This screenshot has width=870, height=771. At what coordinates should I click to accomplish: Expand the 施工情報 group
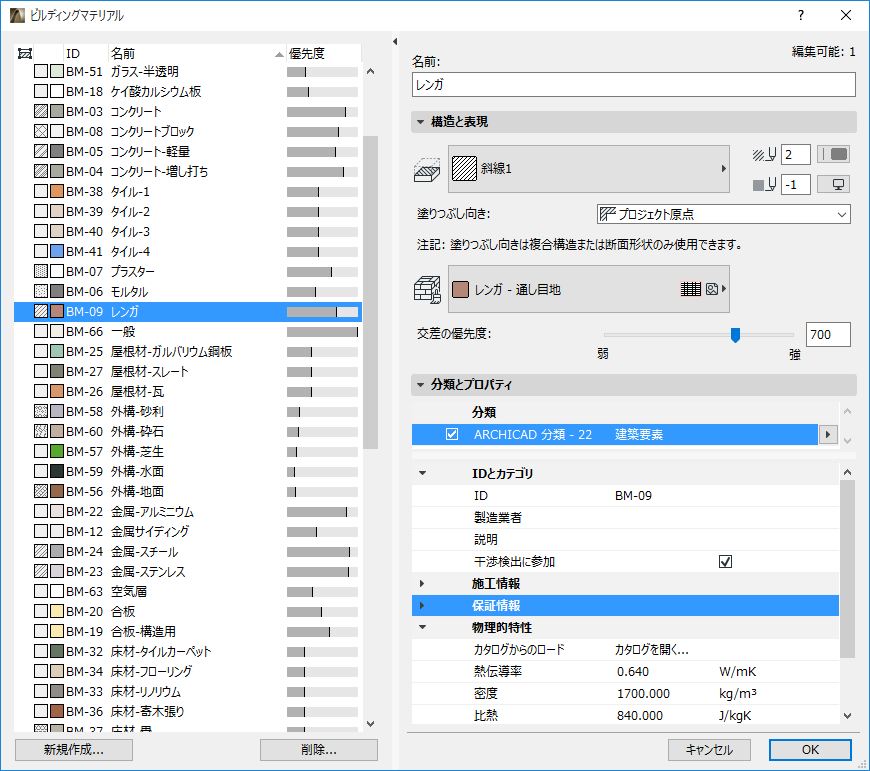coord(422,584)
